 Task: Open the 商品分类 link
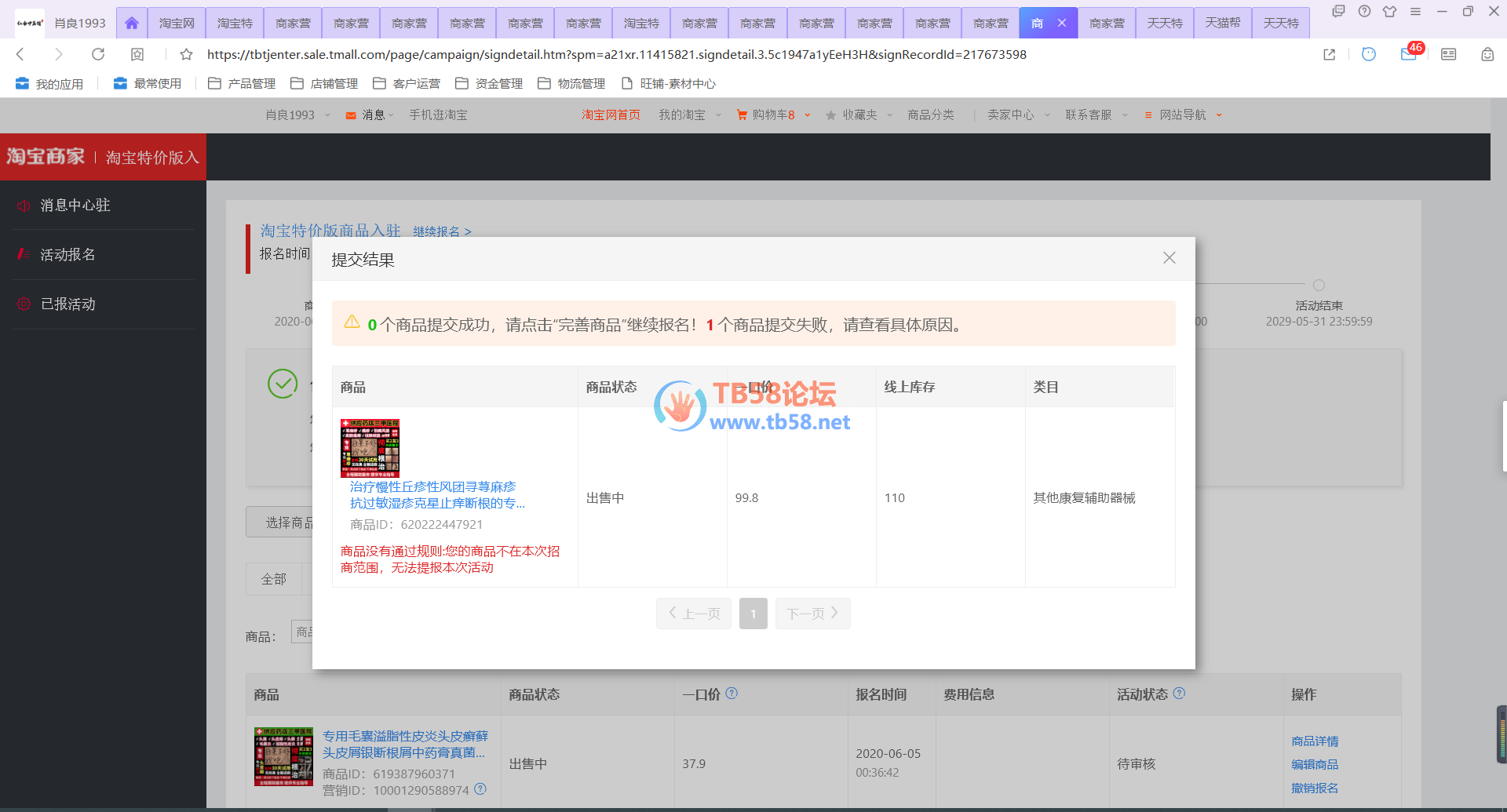pyautogui.click(x=931, y=115)
